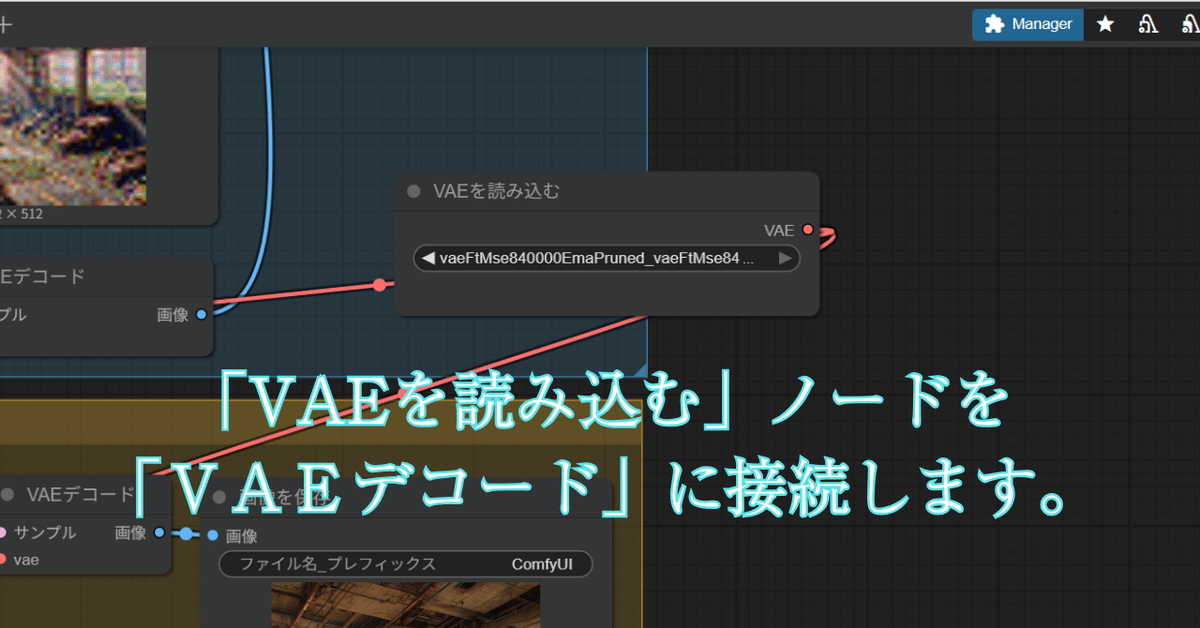Click the vae input socket on the VAEデコード node
Viewport: 1200px width, 628px height.
(x=4, y=559)
